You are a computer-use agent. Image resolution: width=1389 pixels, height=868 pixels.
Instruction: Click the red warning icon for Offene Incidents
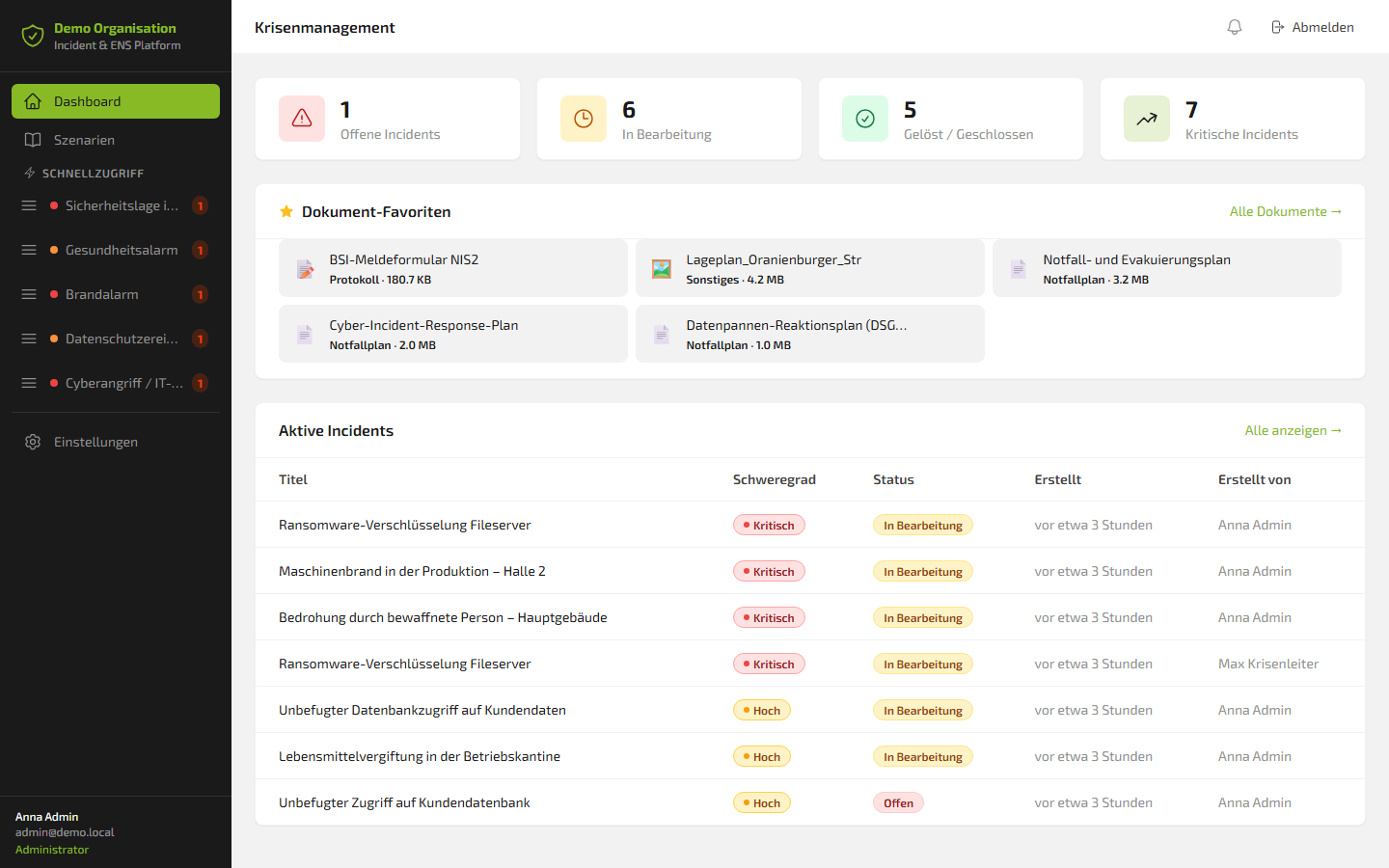coord(302,119)
